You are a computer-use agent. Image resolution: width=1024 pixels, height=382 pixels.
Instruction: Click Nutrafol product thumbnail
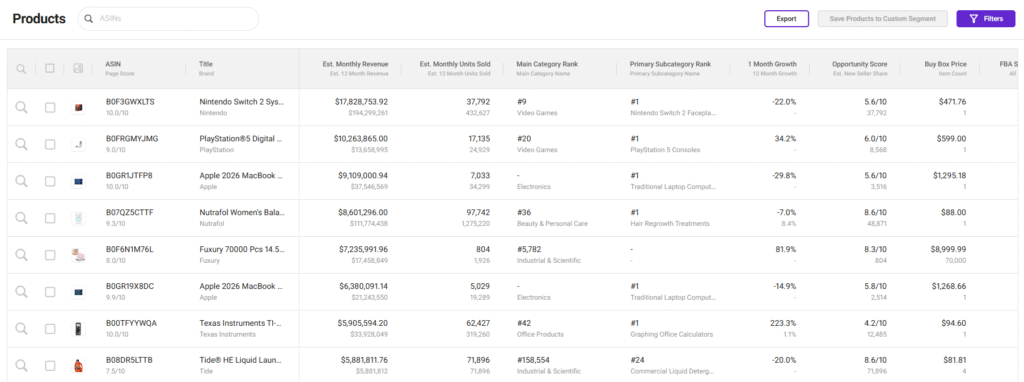click(x=78, y=218)
